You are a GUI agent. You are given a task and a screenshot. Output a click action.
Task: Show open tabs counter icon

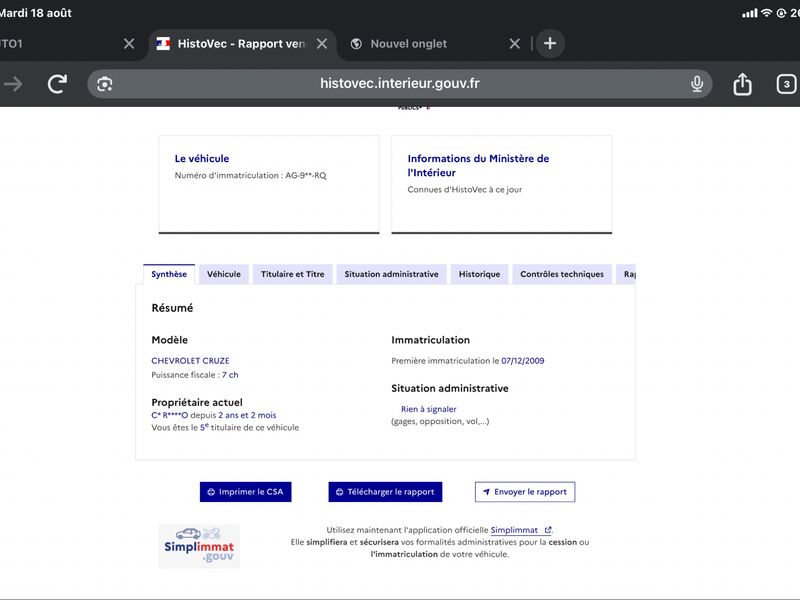pyautogui.click(x=786, y=84)
